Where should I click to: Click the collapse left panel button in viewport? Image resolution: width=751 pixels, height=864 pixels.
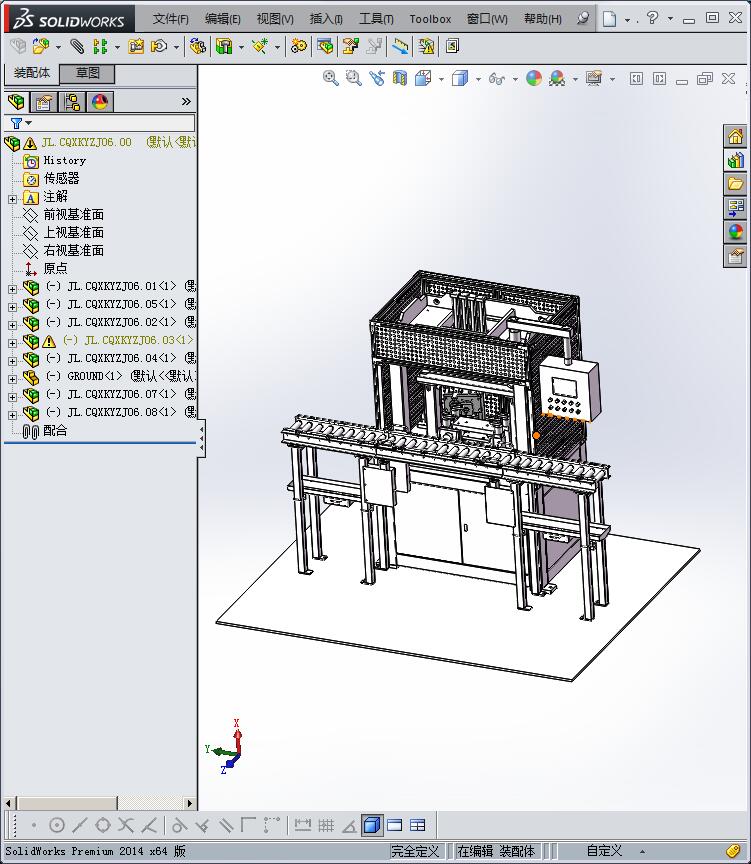(x=636, y=79)
